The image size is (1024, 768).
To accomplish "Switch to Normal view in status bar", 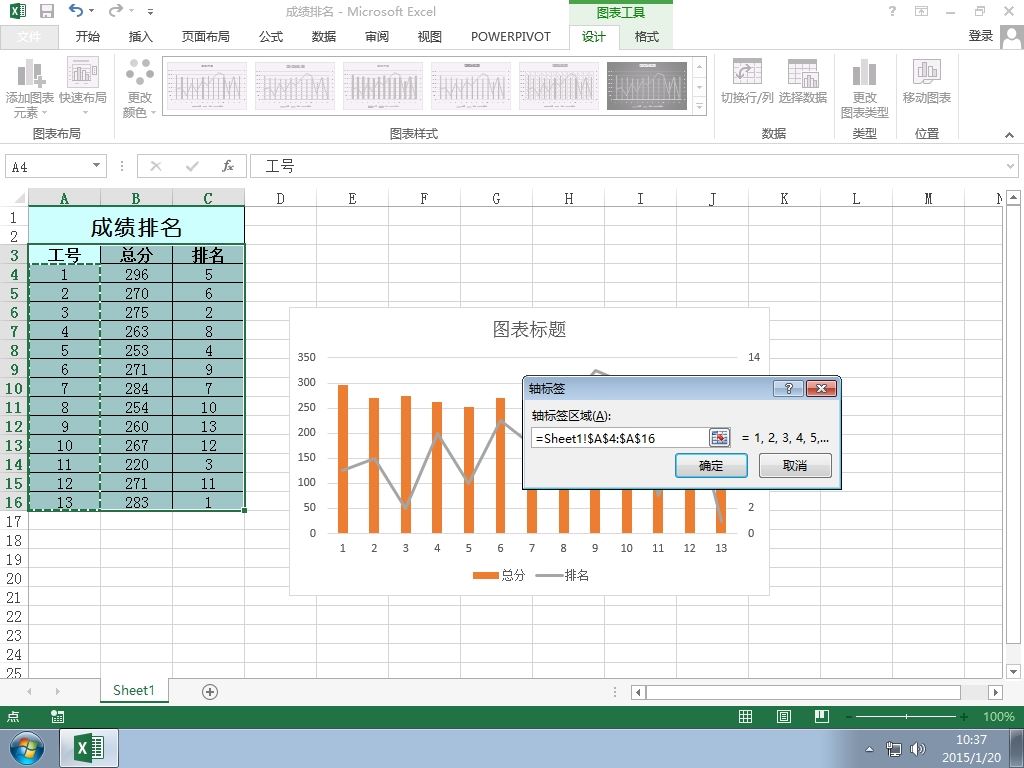I will click(x=745, y=717).
